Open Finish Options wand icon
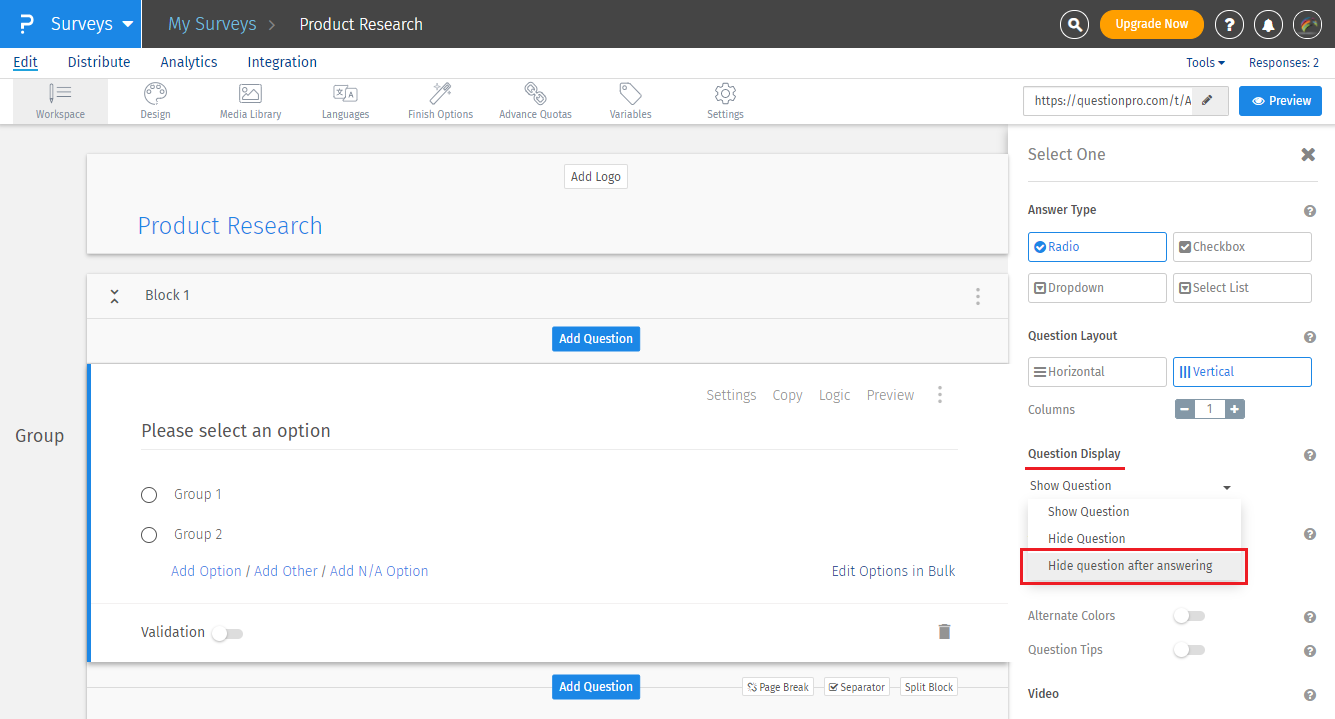Screen dimensions: 1335x719 coord(440,94)
